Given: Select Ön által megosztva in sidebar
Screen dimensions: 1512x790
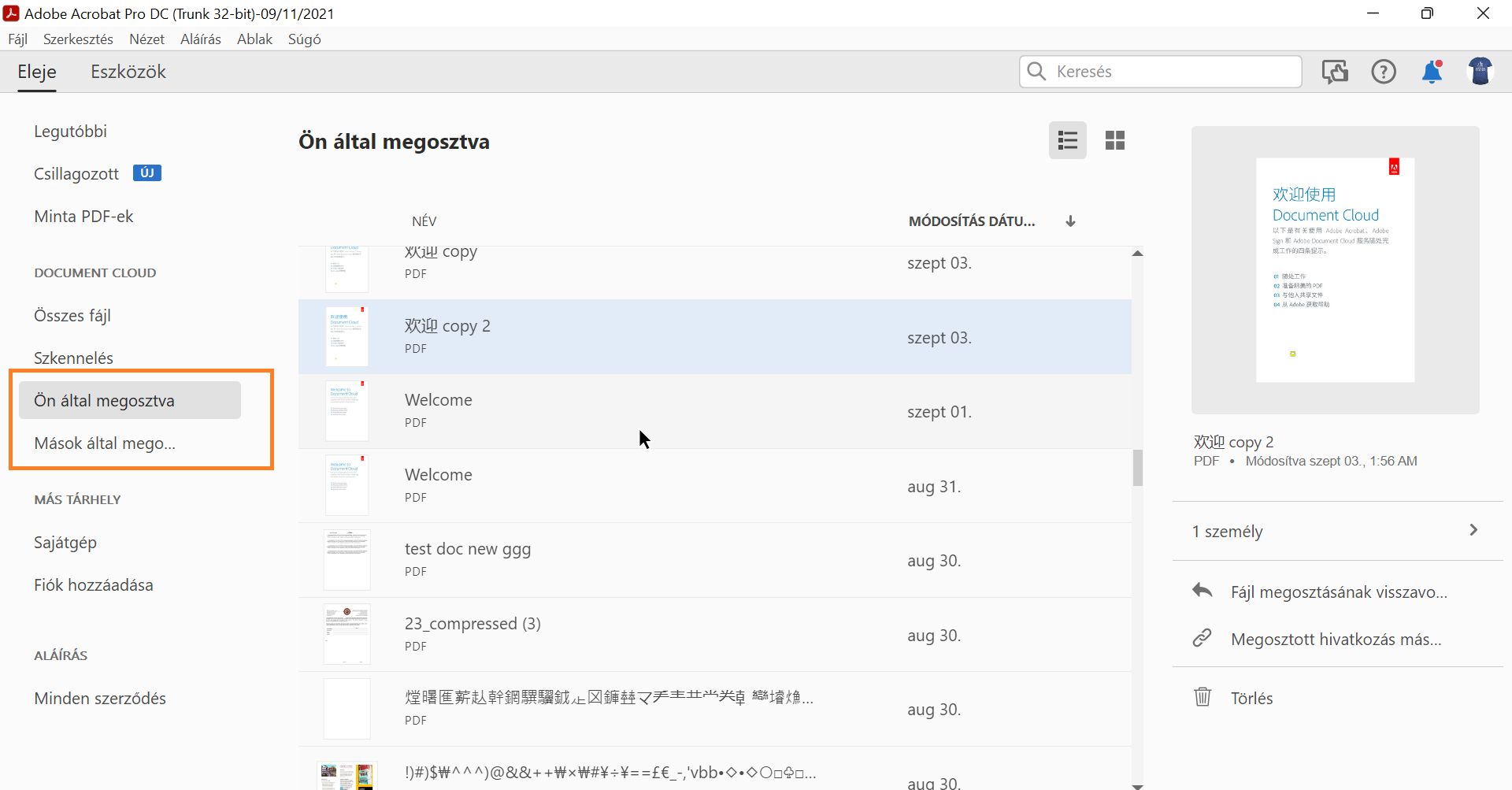Looking at the screenshot, I should point(130,400).
